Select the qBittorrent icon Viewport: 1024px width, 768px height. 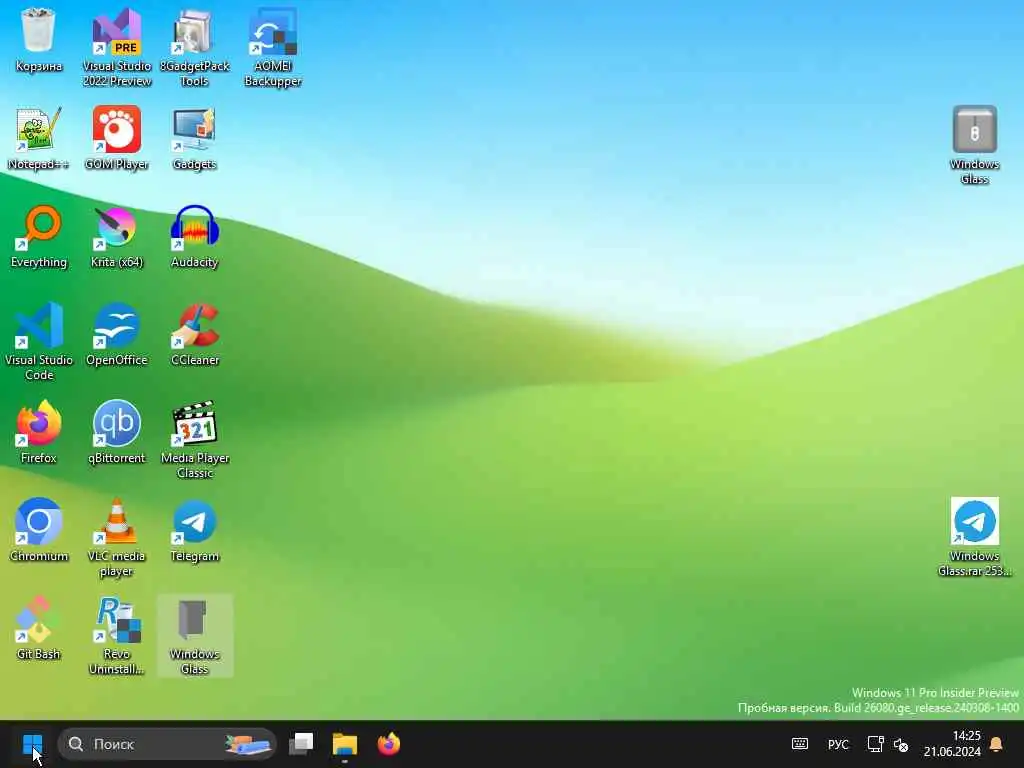click(x=117, y=432)
